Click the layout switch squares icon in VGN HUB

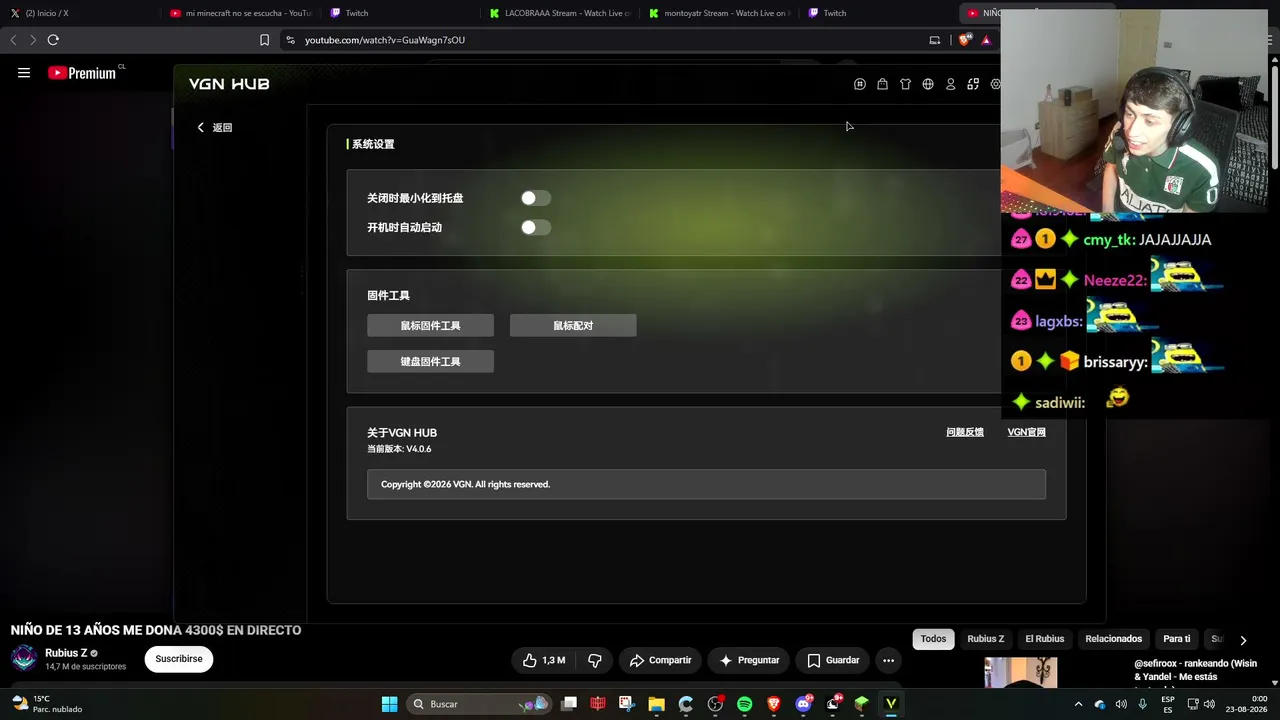pyautogui.click(x=973, y=84)
